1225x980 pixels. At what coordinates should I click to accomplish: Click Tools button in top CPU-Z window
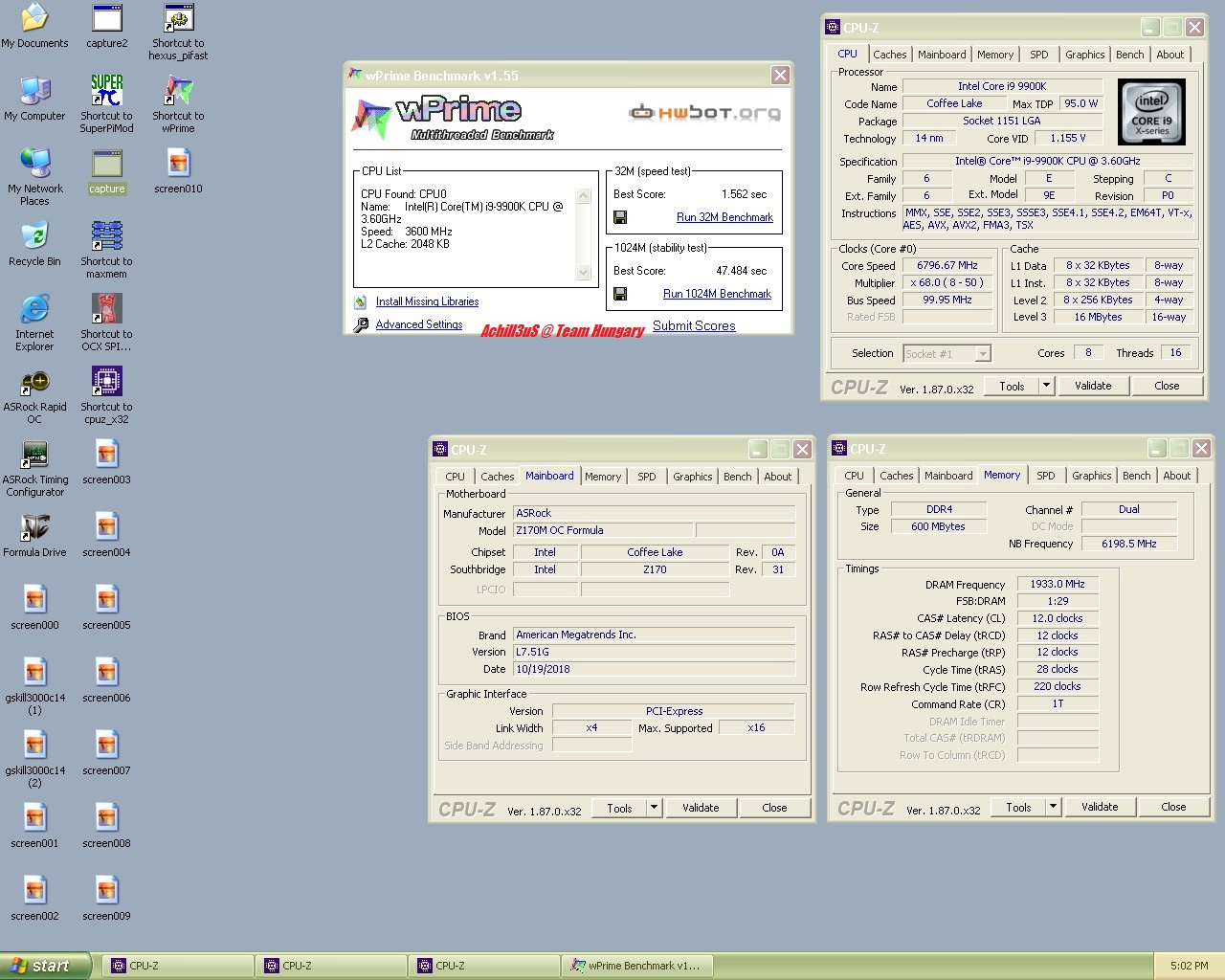[x=1012, y=386]
